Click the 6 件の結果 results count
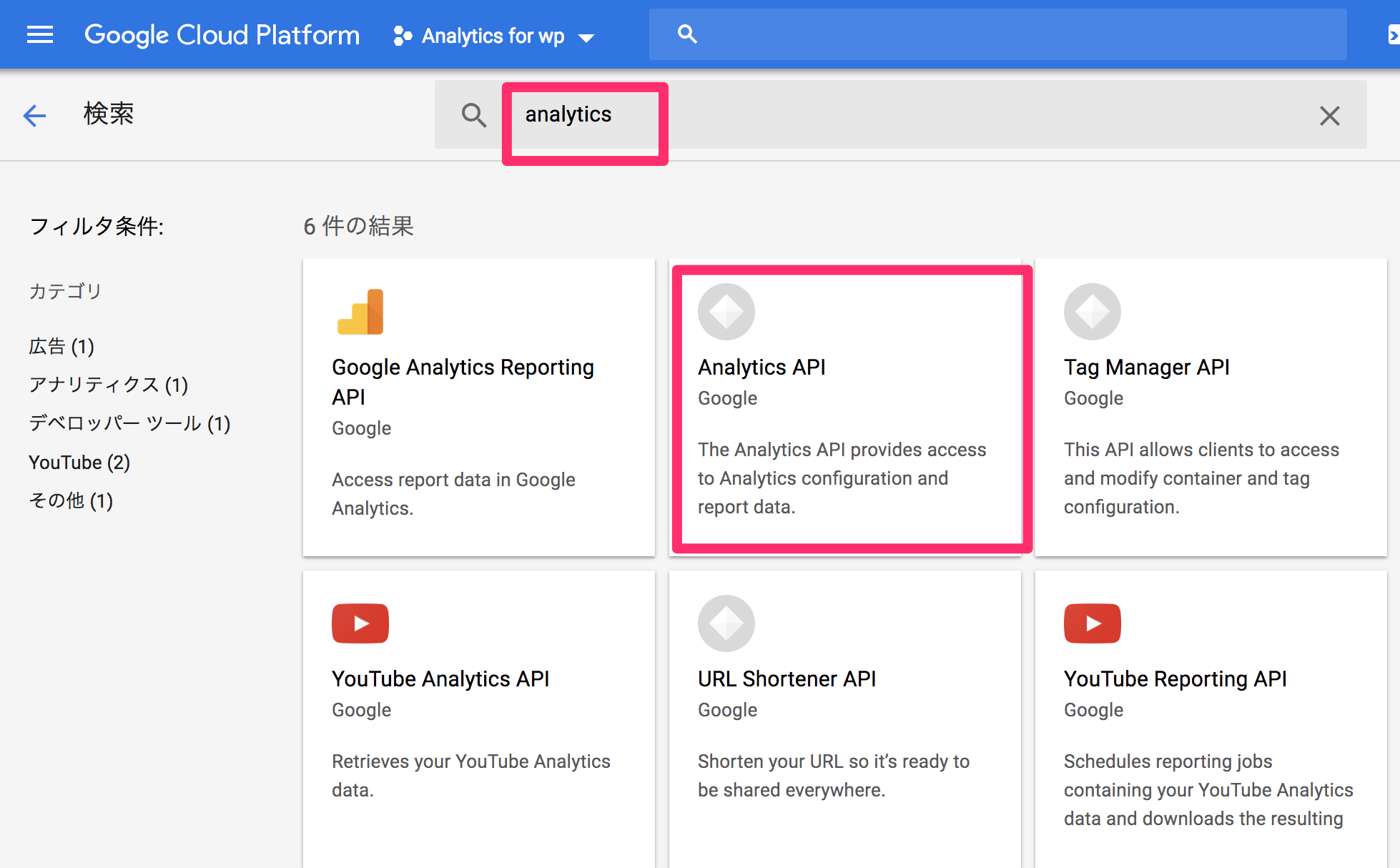This screenshot has width=1400, height=868. click(359, 226)
